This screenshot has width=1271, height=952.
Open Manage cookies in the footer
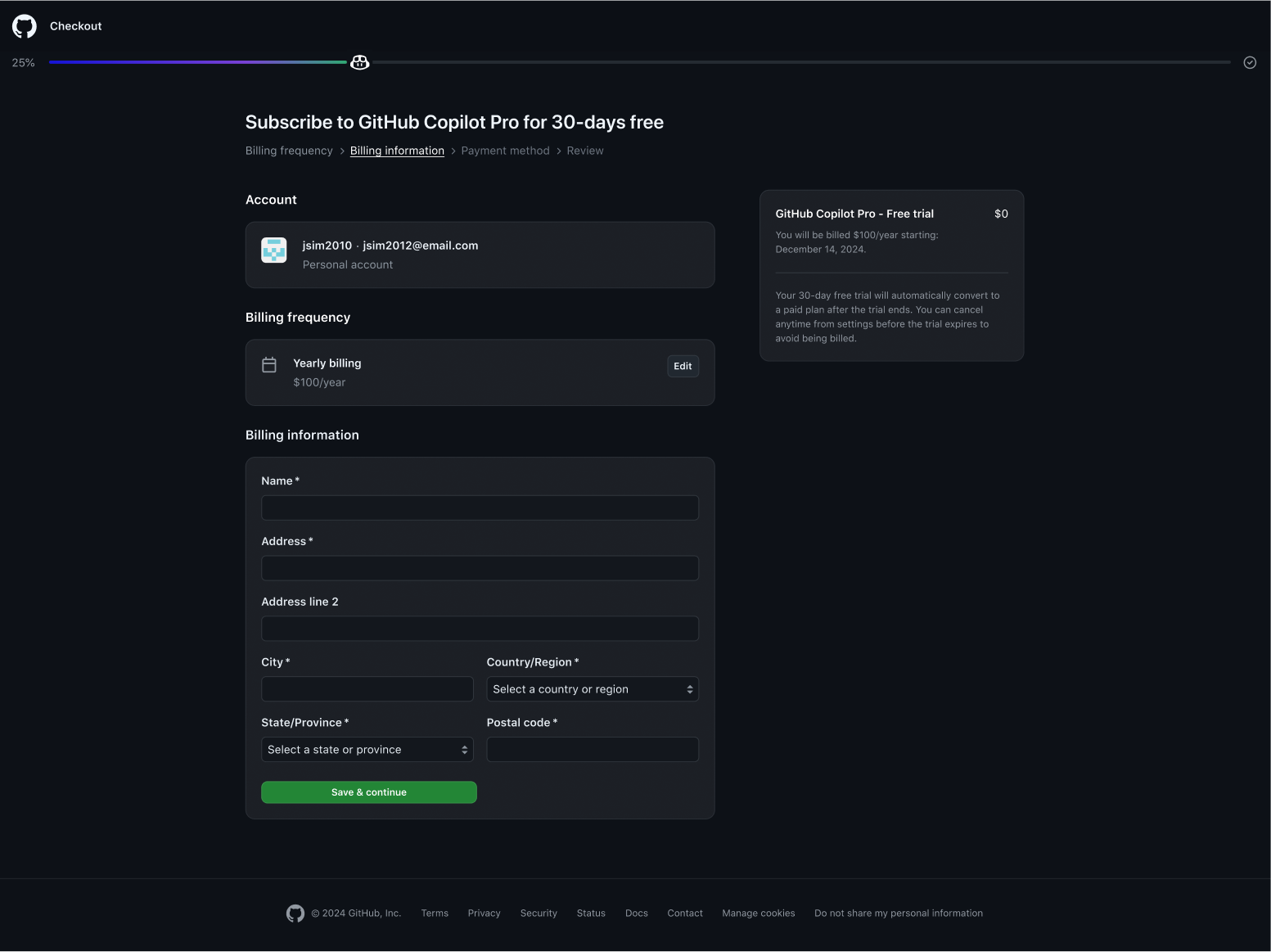(x=758, y=914)
